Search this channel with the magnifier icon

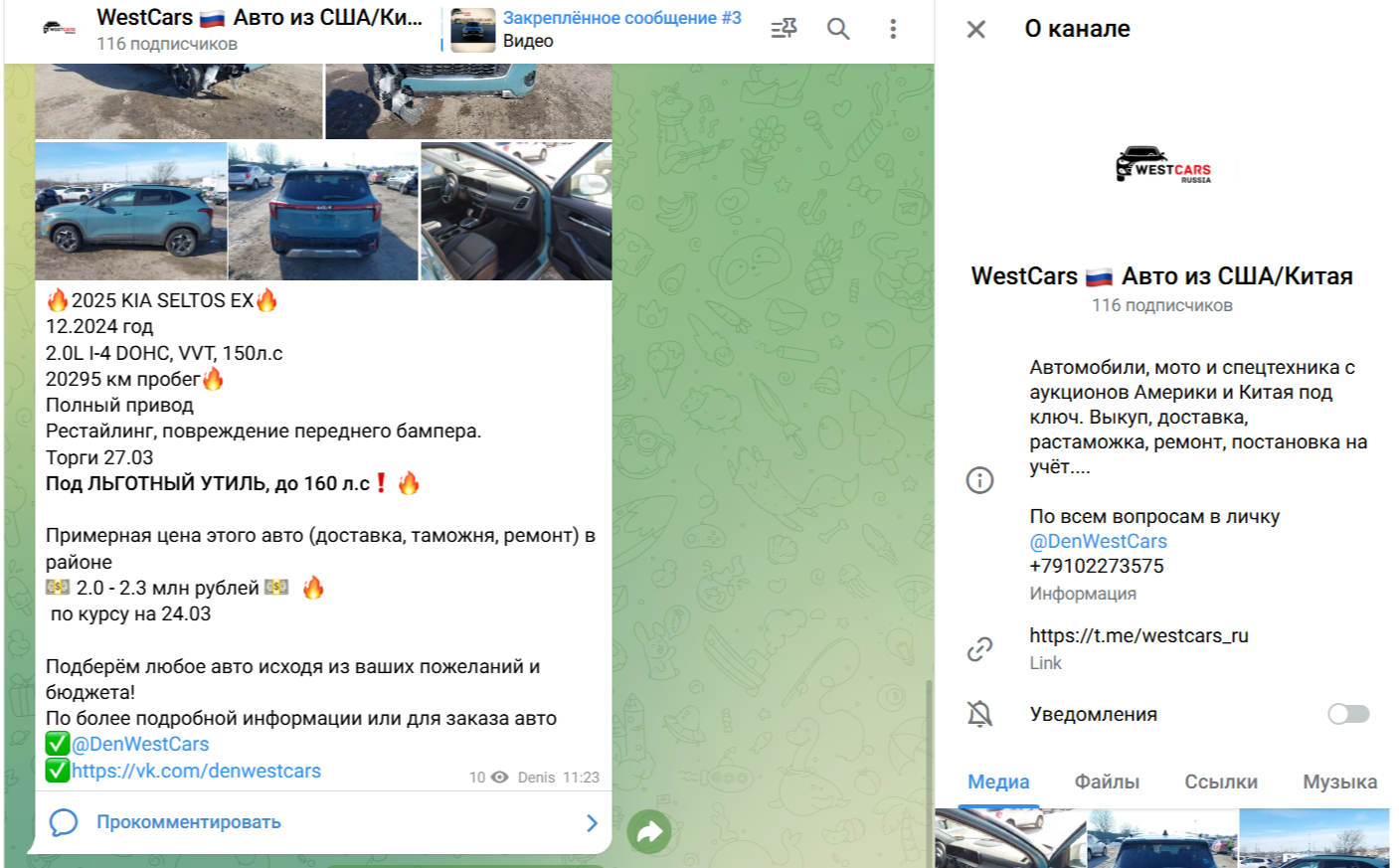838,29
